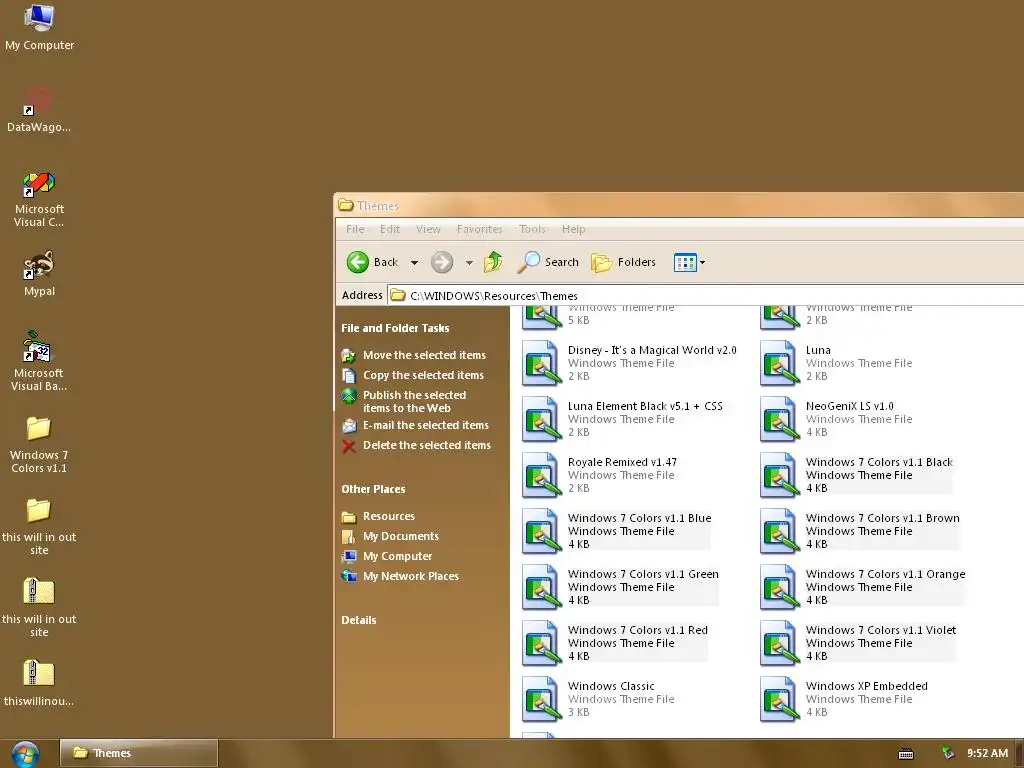Select Windows 7 Colors v1.1 Black theme
Viewport: 1024px width, 768px height.
pos(857,475)
